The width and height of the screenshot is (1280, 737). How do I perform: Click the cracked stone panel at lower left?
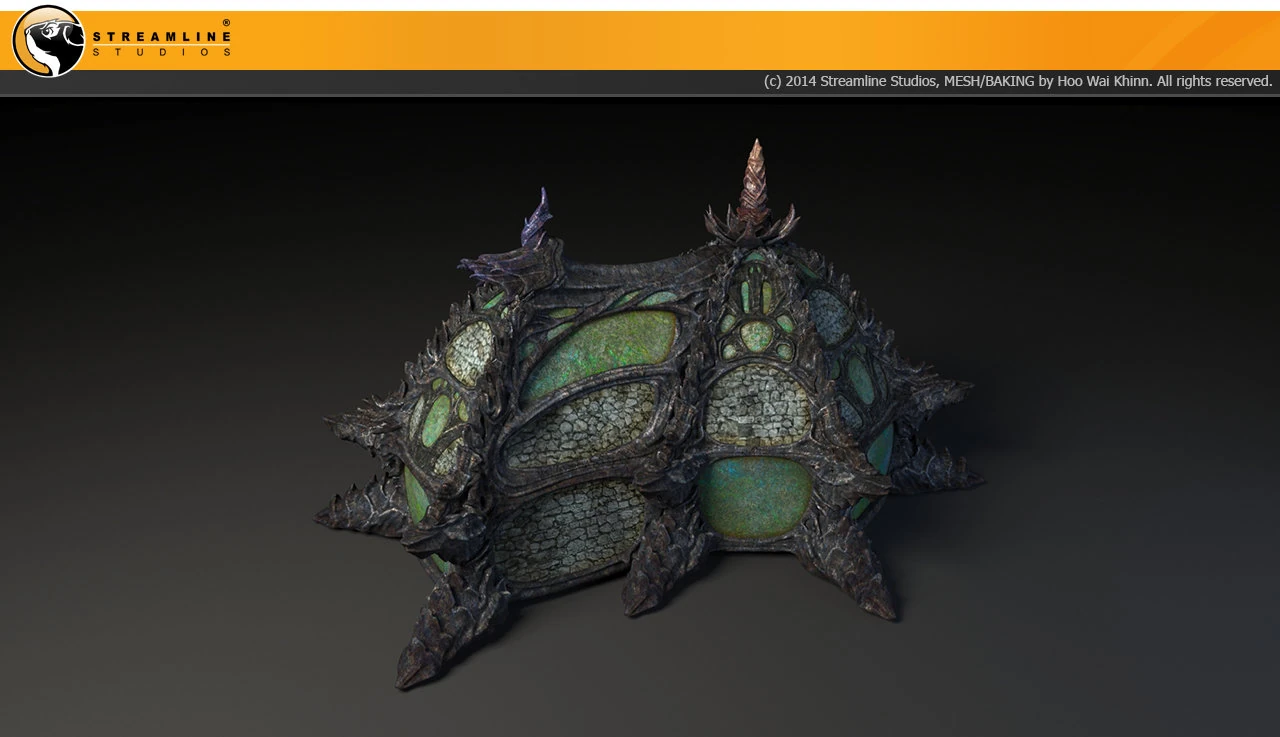pos(570,530)
